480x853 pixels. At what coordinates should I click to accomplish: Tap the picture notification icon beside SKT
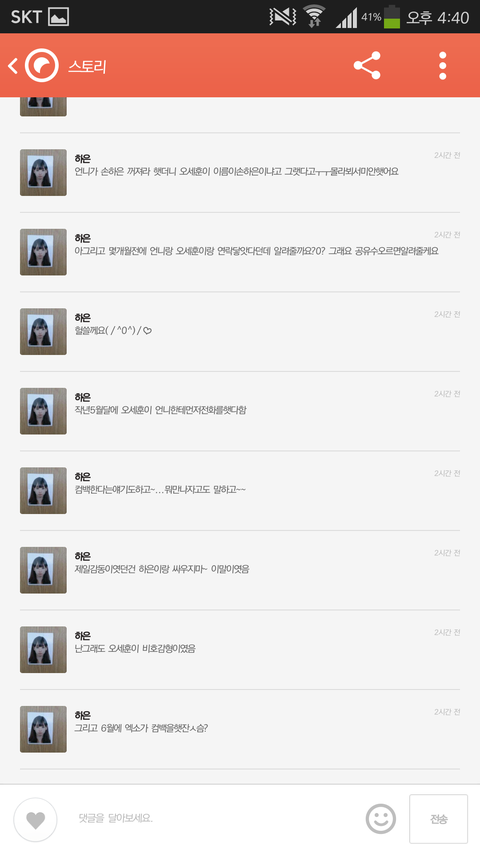(x=59, y=17)
